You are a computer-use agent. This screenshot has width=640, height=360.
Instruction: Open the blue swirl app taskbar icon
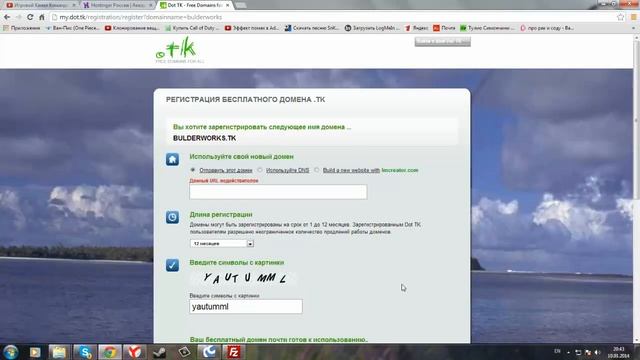point(209,352)
